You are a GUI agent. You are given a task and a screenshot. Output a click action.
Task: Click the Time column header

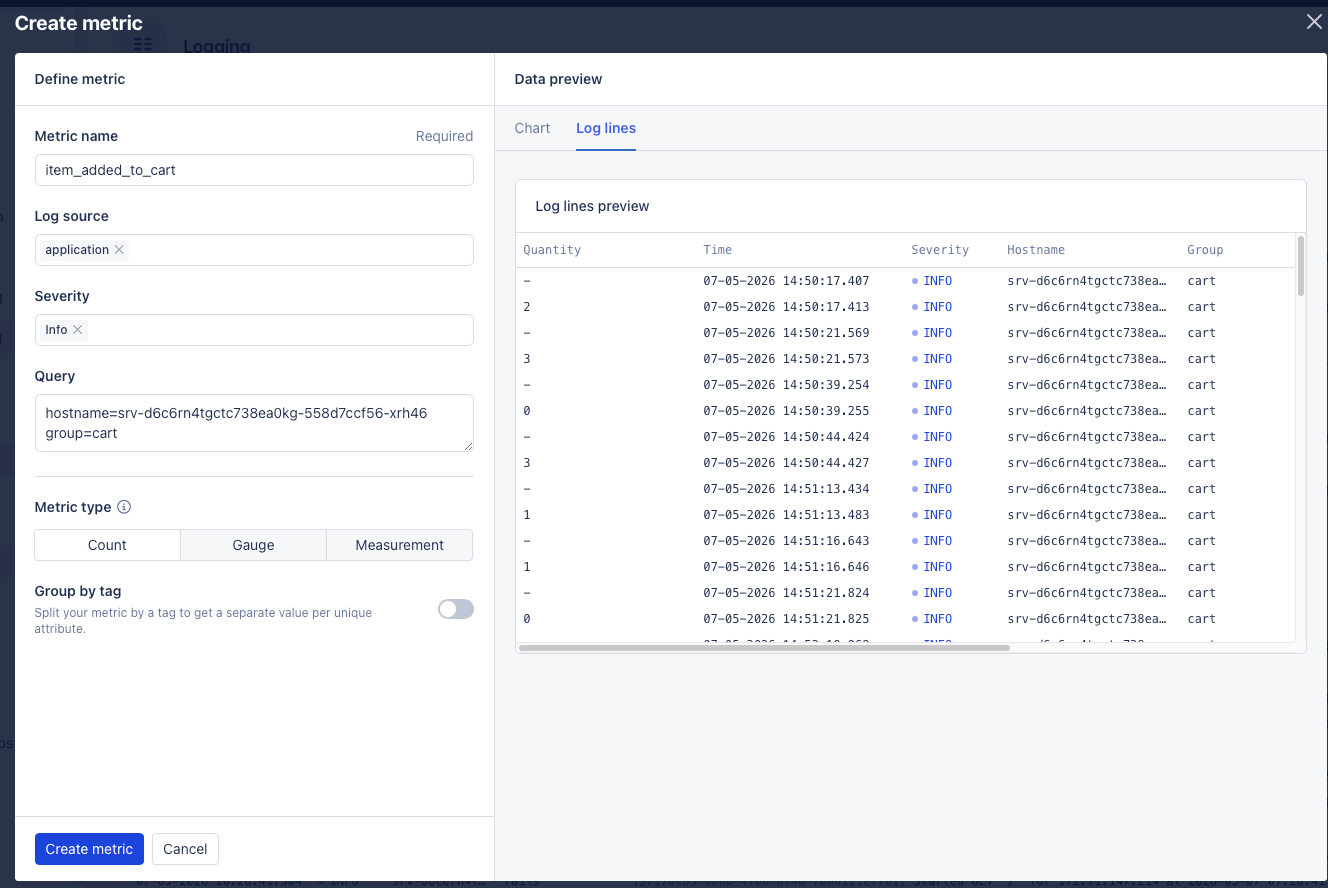pyautogui.click(x=717, y=250)
